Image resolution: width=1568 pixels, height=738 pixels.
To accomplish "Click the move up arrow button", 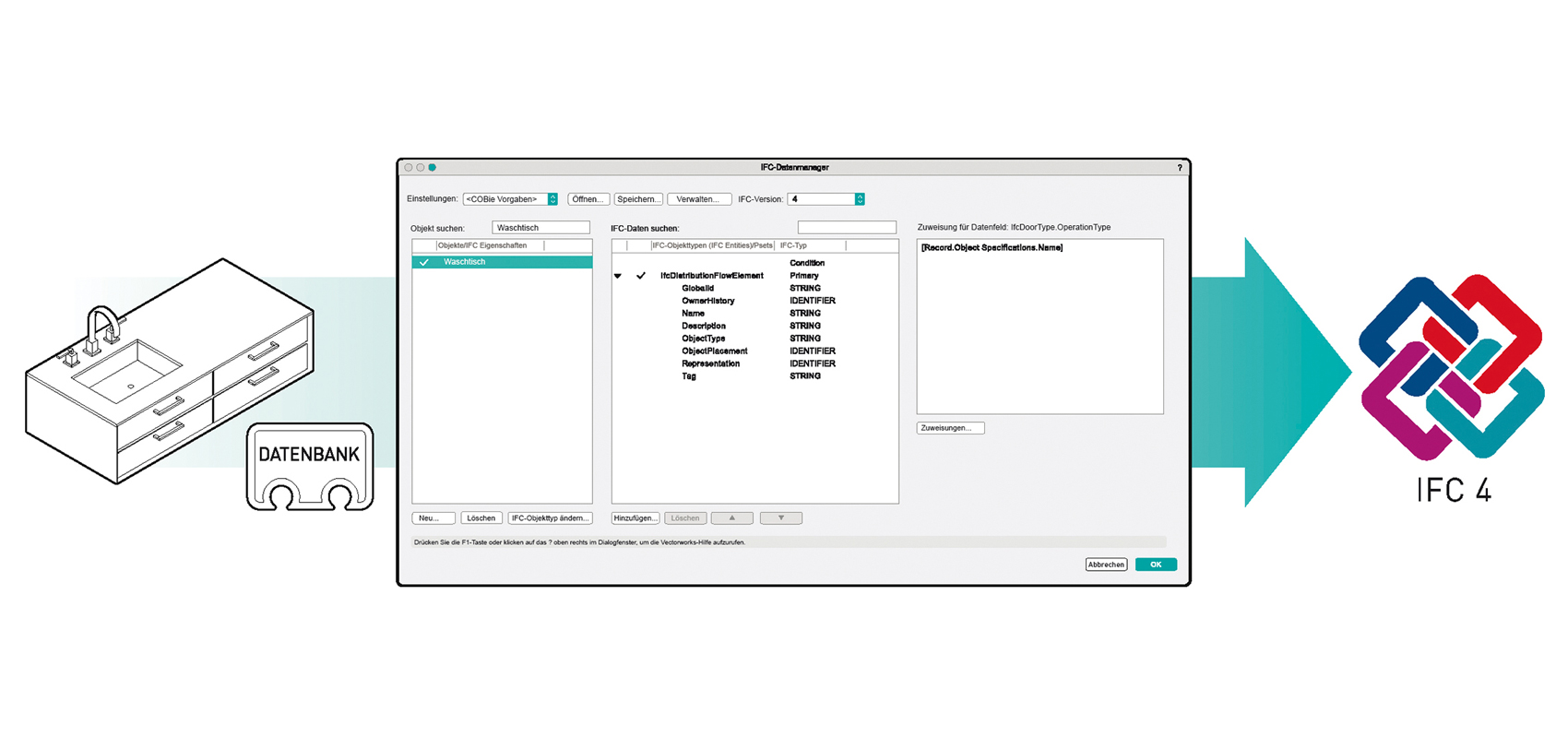I will pyautogui.click(x=732, y=518).
